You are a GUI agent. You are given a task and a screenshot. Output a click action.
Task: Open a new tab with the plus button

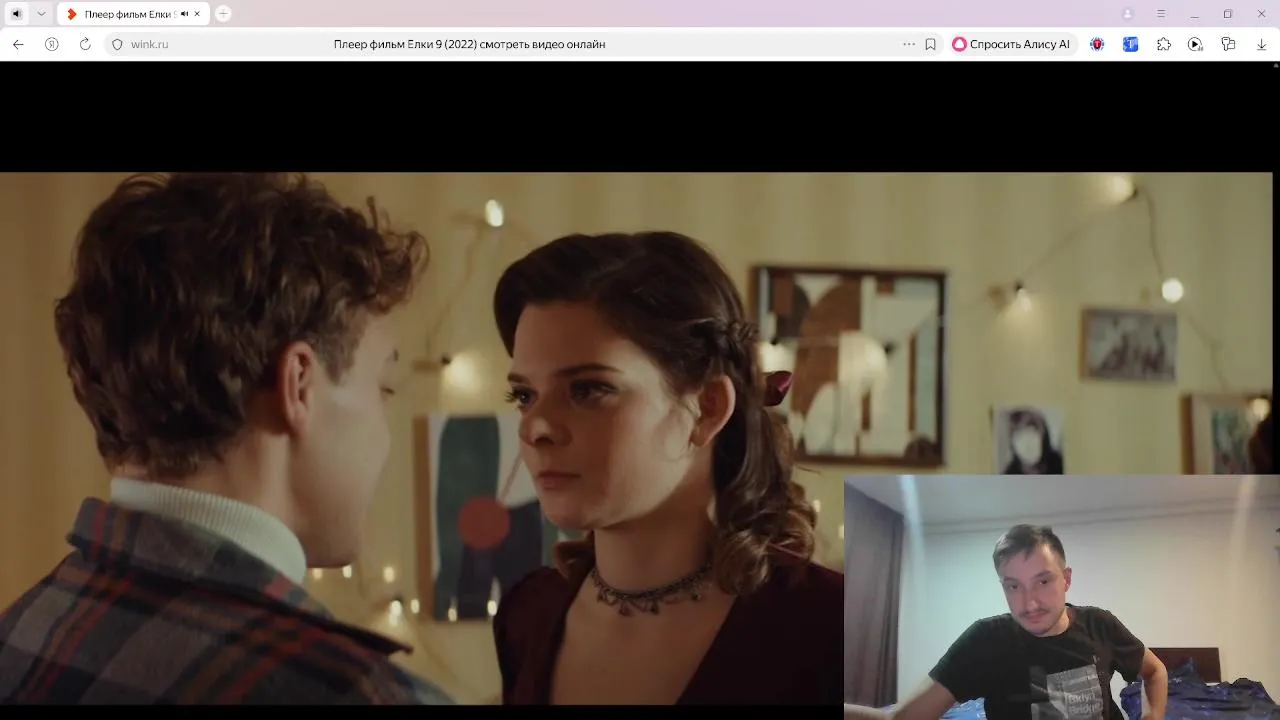[223, 14]
